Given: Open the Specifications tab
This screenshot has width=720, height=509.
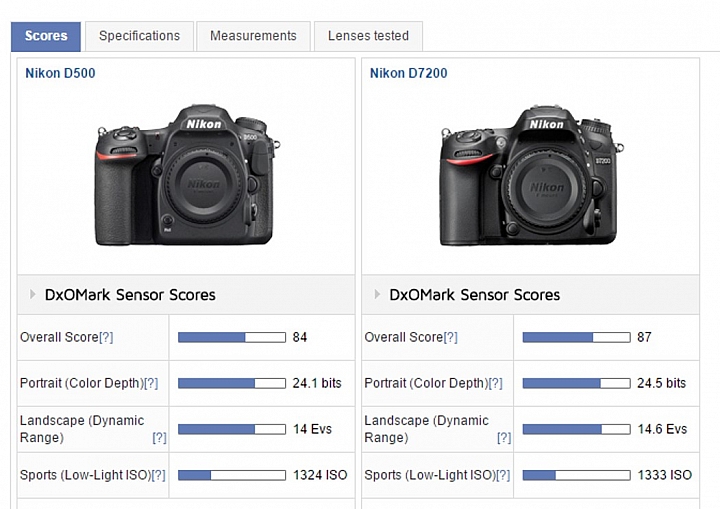Looking at the screenshot, I should [x=140, y=36].
